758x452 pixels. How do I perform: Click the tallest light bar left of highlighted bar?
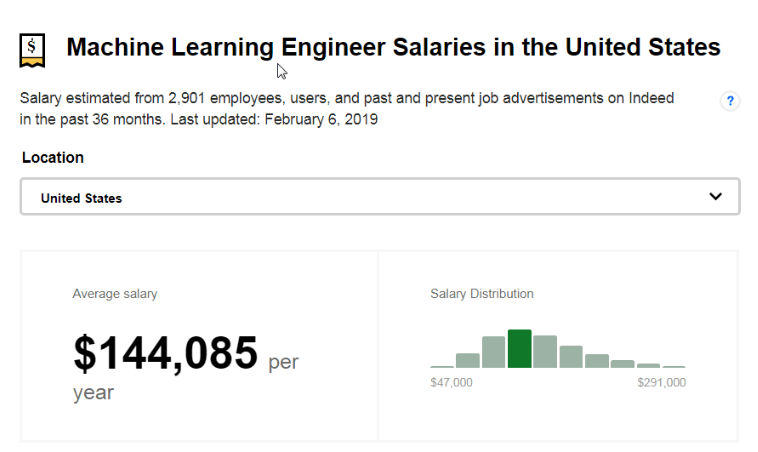click(x=494, y=352)
